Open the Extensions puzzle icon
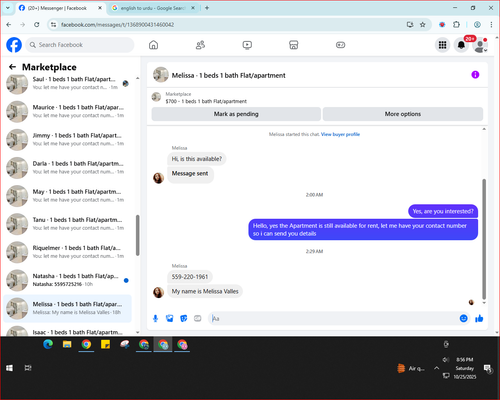Image resolution: width=500 pixels, height=400 pixels. click(456, 25)
